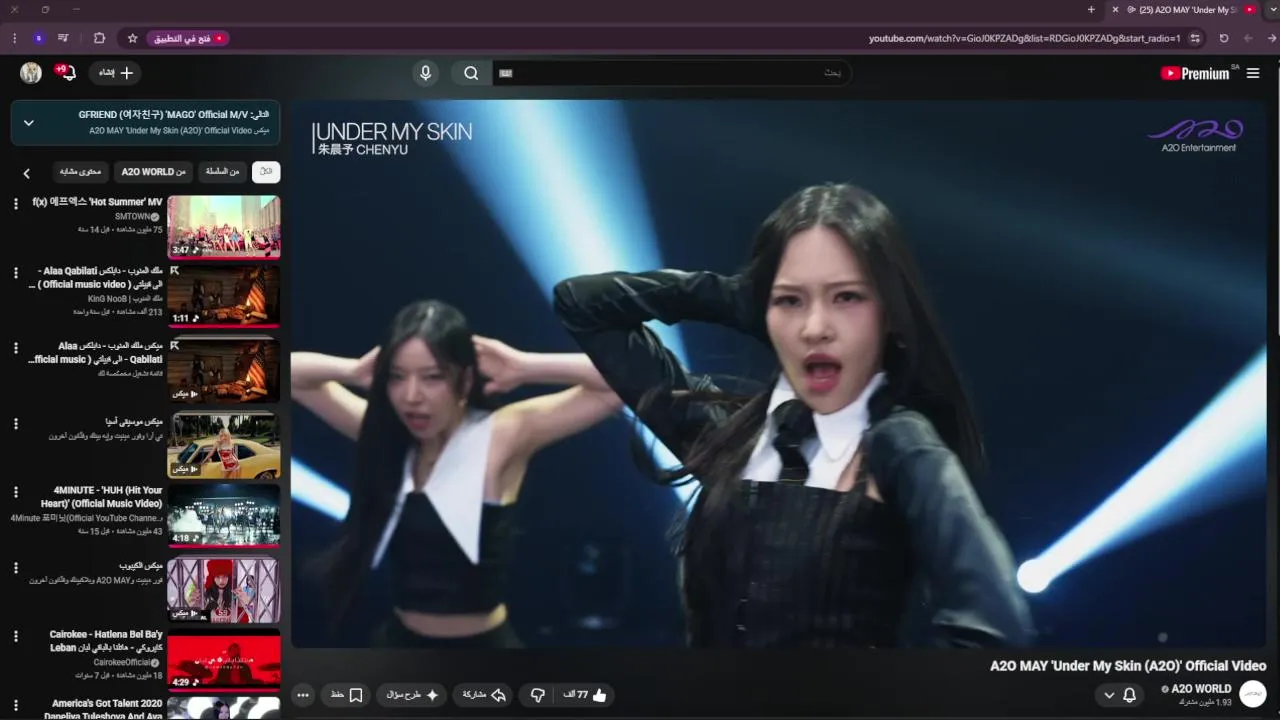Screen dimensions: 1280x720
Task: Open the notifications bell showing 9+
Action: pyautogui.click(x=67, y=72)
